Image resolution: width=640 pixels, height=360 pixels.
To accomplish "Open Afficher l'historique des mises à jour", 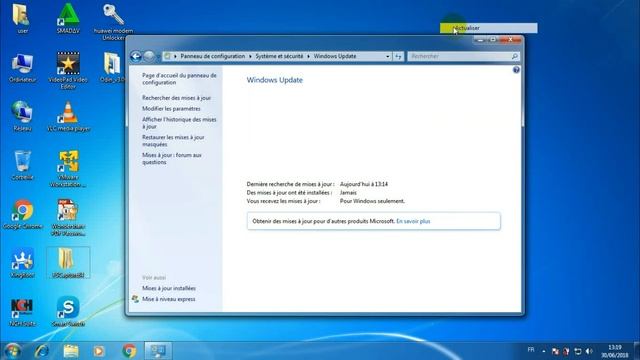I will click(x=179, y=123).
